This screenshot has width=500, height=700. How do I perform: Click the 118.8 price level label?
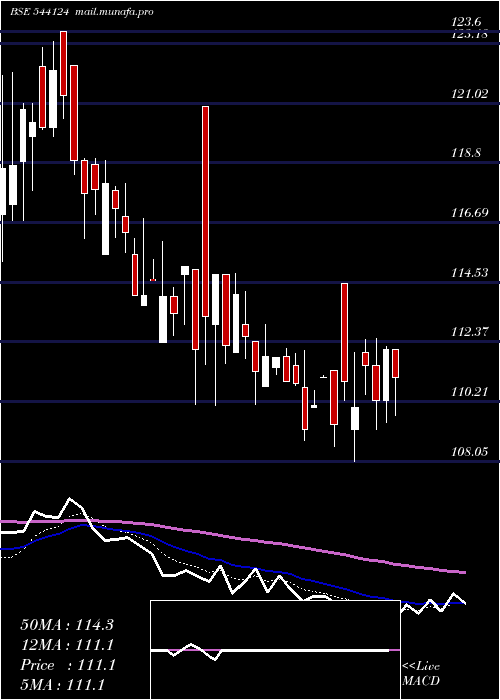coord(467,153)
